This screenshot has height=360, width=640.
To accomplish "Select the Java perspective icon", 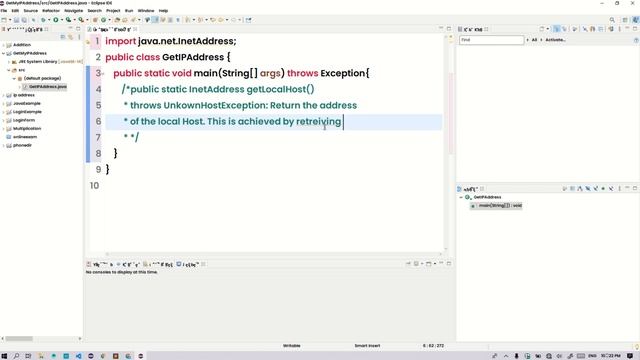I will (x=636, y=20).
